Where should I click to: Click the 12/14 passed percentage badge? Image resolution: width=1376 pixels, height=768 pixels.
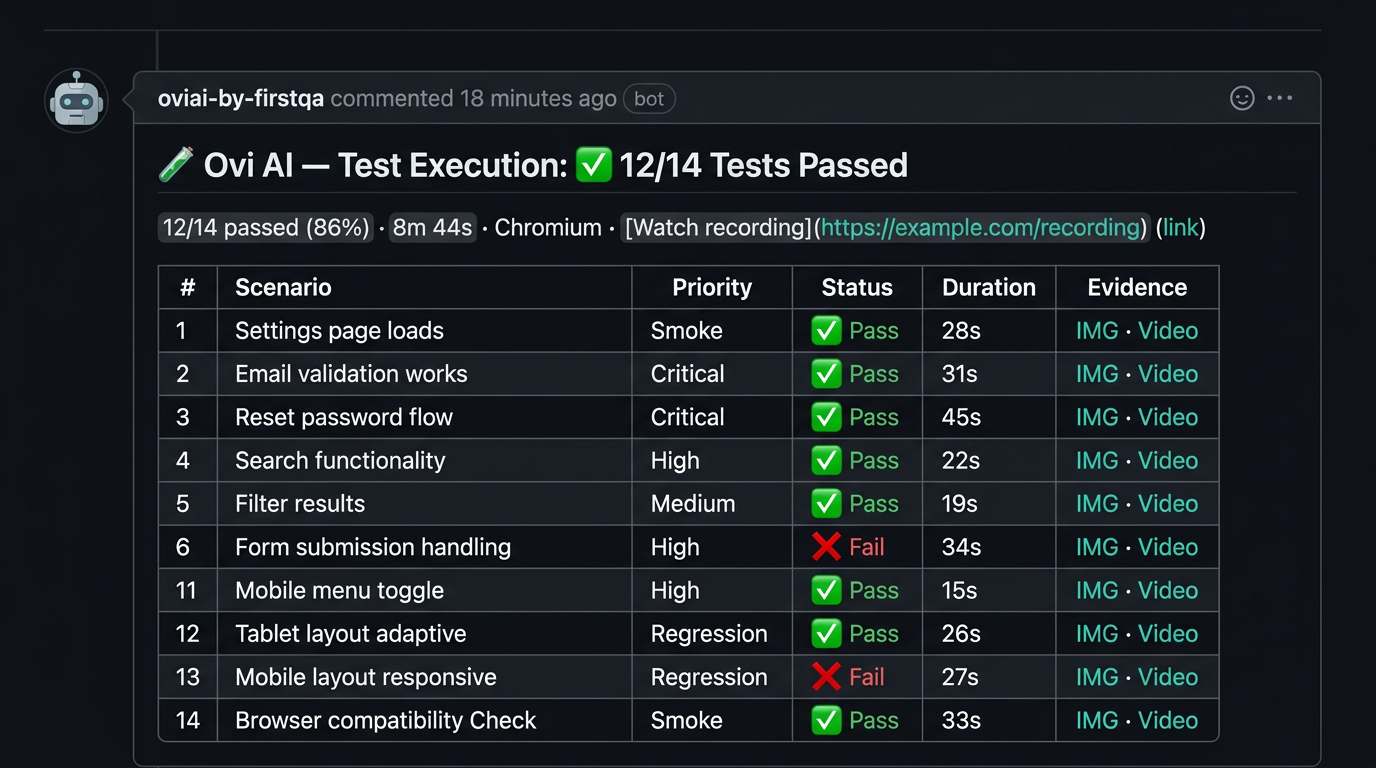pyautogui.click(x=265, y=227)
